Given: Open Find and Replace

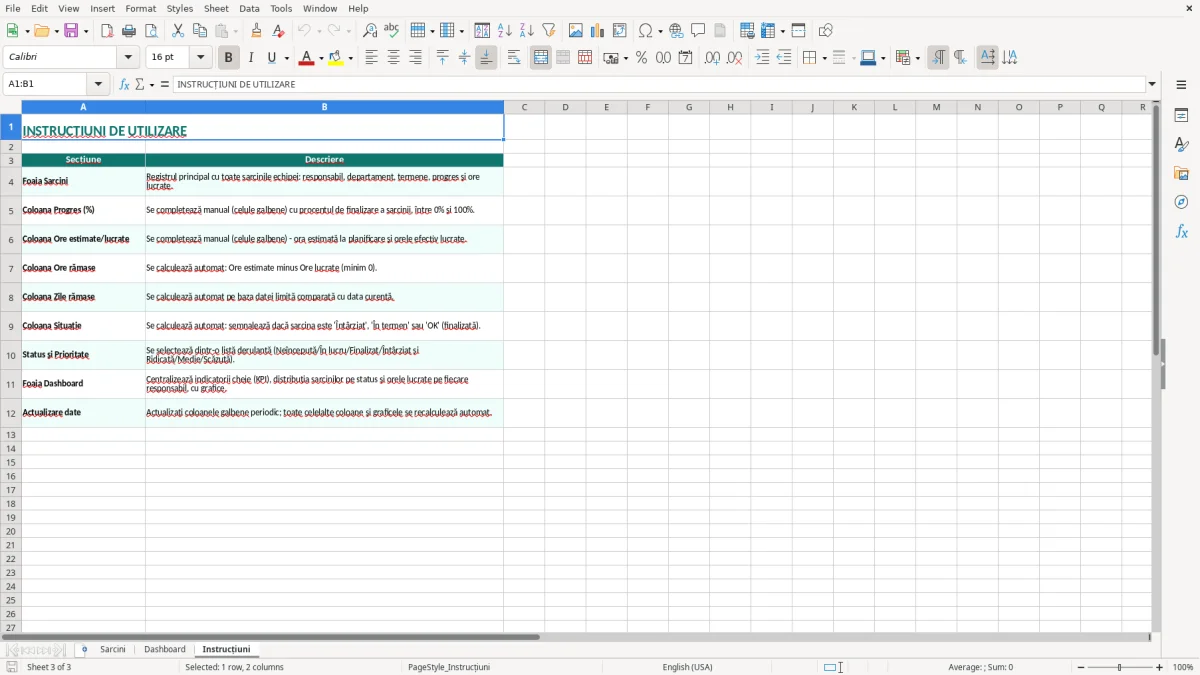Looking at the screenshot, I should pos(370,31).
